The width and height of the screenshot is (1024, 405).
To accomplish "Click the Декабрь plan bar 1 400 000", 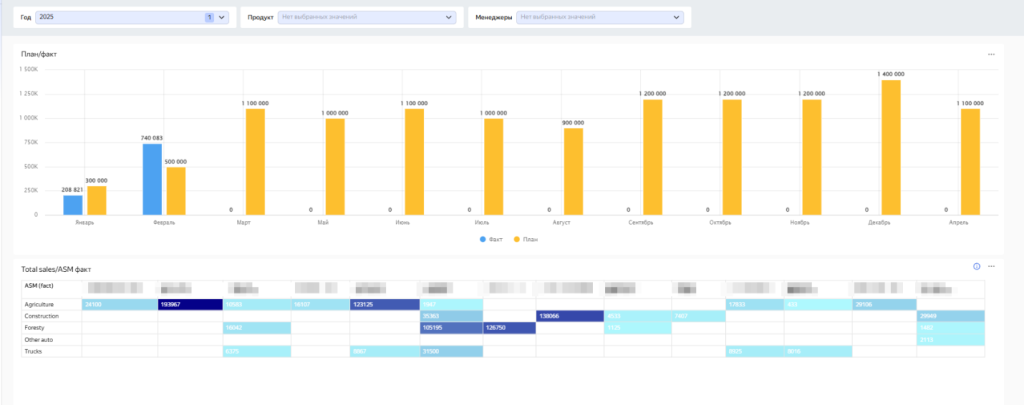I will 890,147.
